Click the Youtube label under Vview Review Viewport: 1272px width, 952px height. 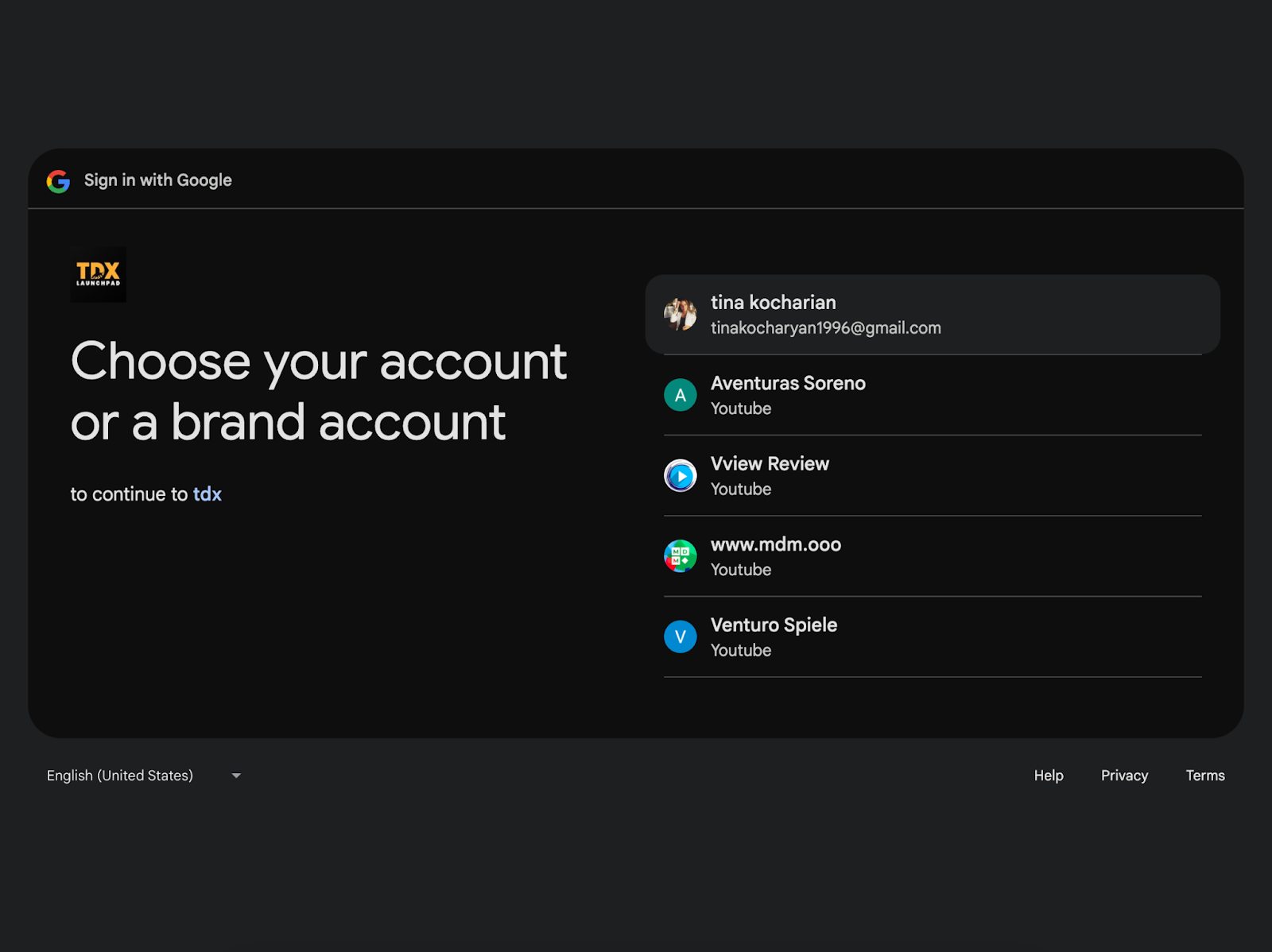click(741, 490)
